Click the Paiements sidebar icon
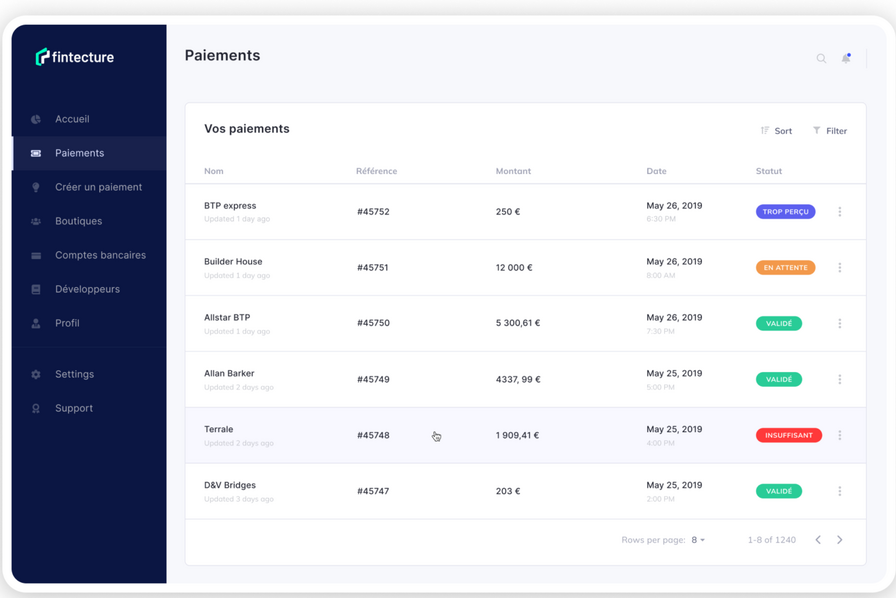 (36, 153)
